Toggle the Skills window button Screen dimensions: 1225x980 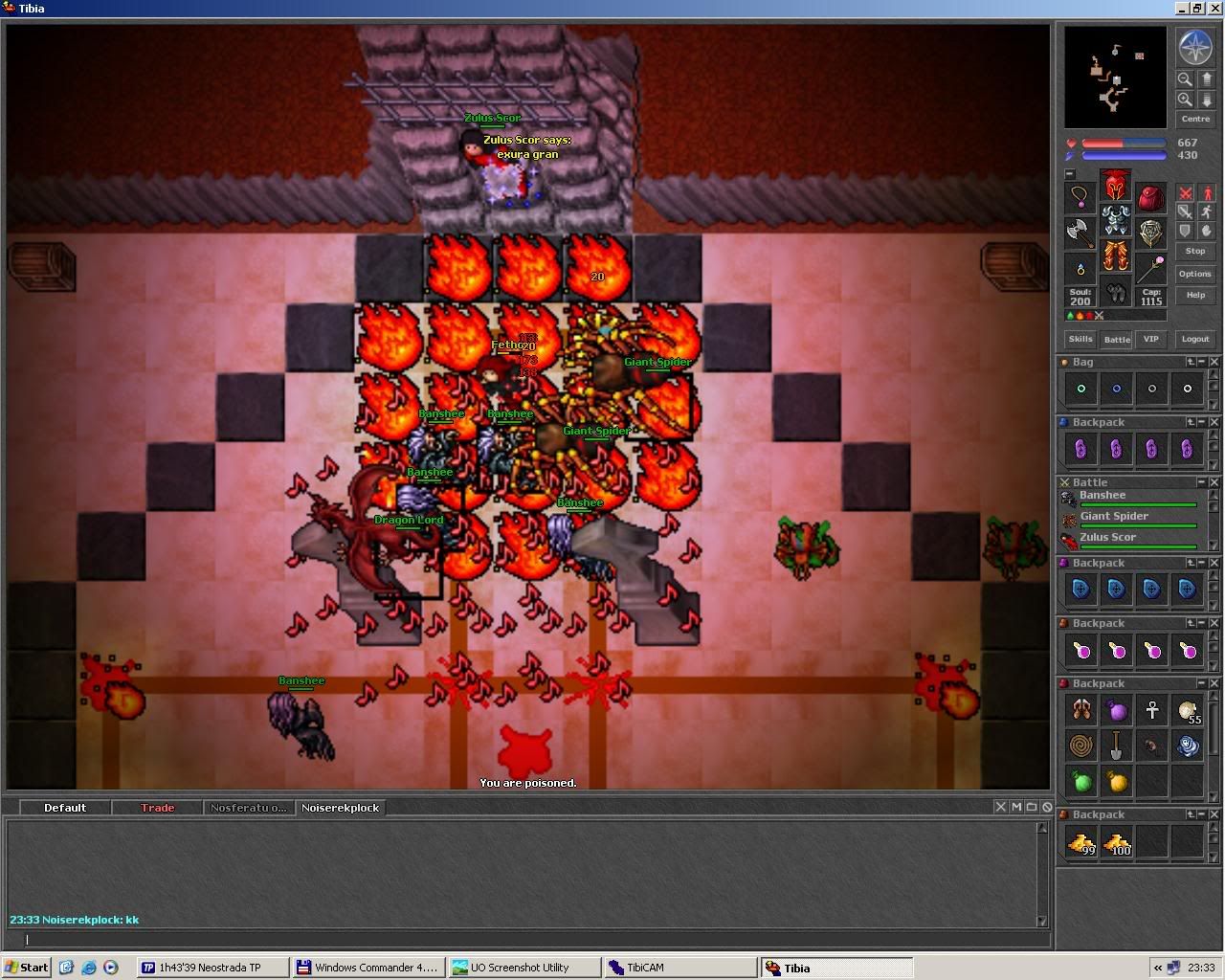[1080, 339]
